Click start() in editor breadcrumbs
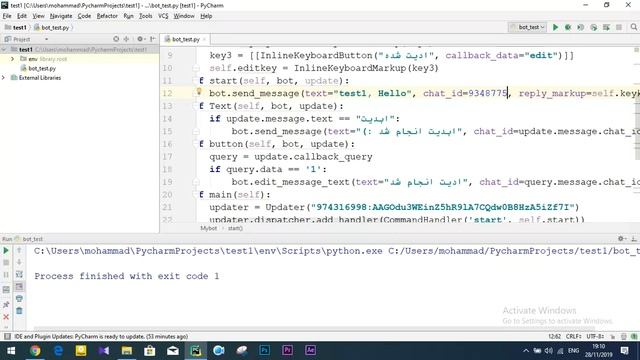 [235, 228]
